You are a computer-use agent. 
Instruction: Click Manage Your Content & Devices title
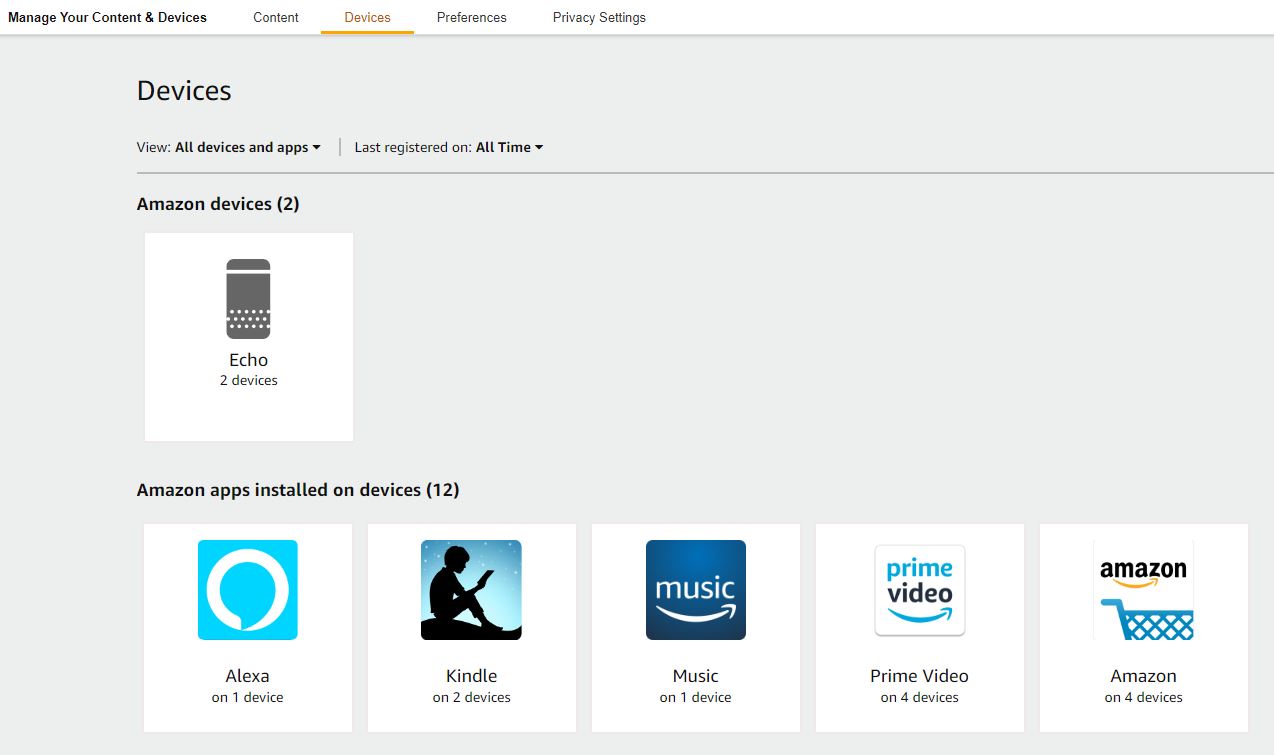(107, 17)
